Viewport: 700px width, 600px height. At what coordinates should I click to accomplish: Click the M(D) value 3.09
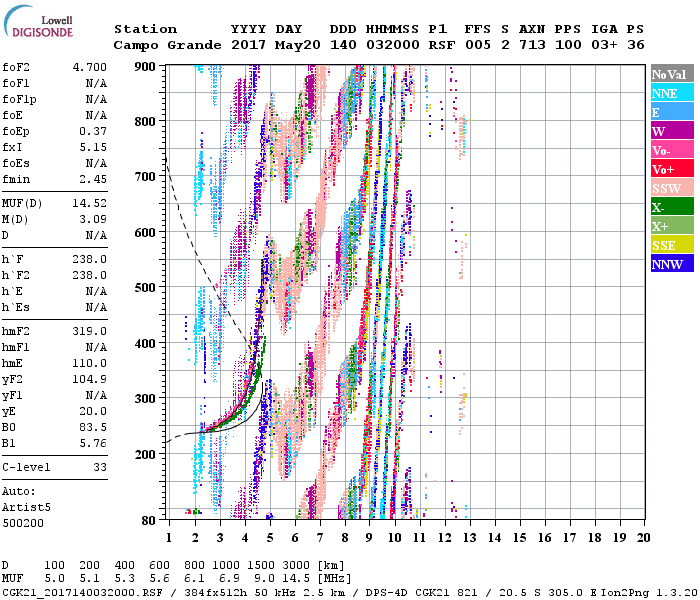(93, 219)
